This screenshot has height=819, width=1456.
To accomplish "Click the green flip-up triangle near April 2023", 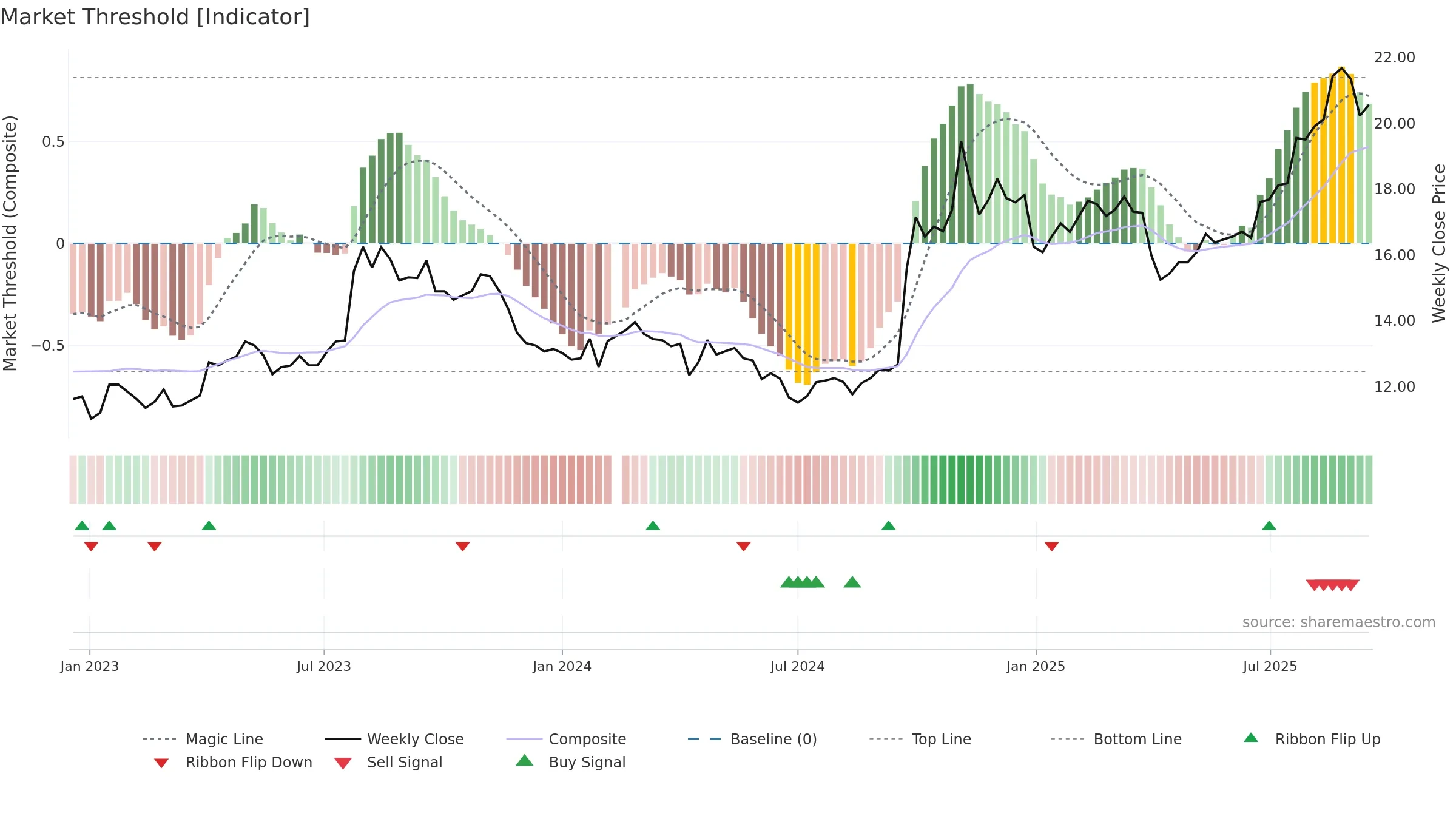I will [209, 525].
